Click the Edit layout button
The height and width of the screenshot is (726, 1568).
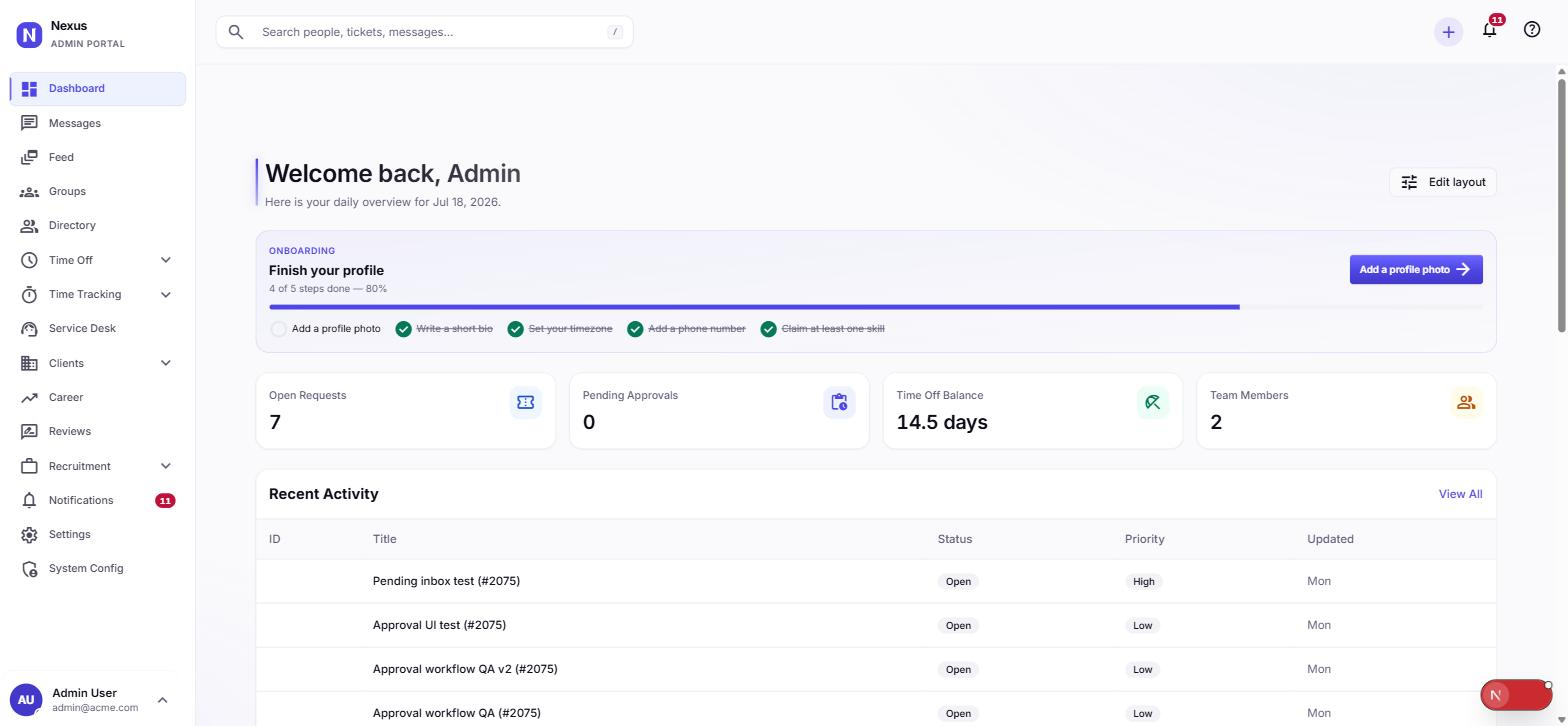(x=1443, y=182)
